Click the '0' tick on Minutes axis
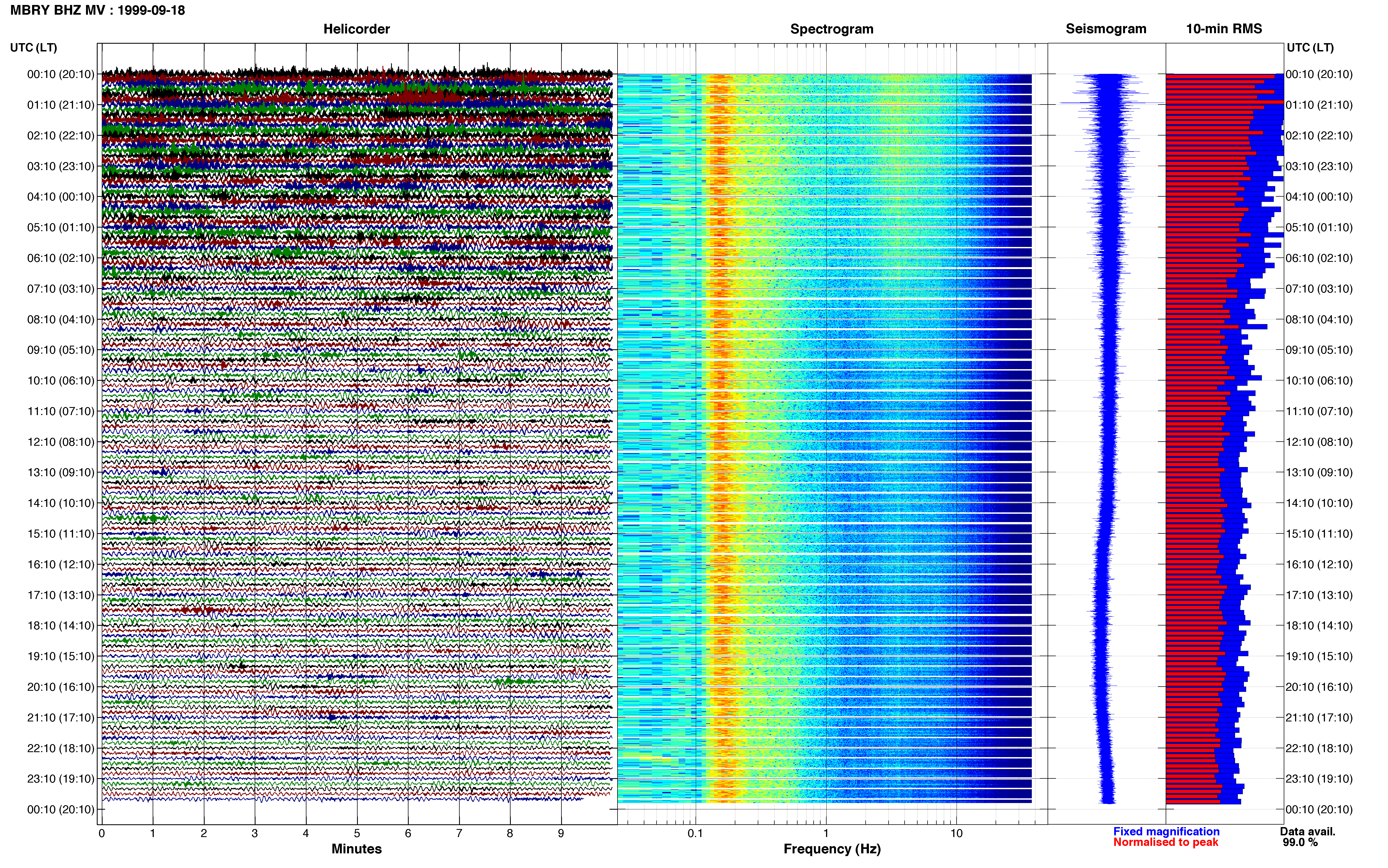 click(101, 833)
